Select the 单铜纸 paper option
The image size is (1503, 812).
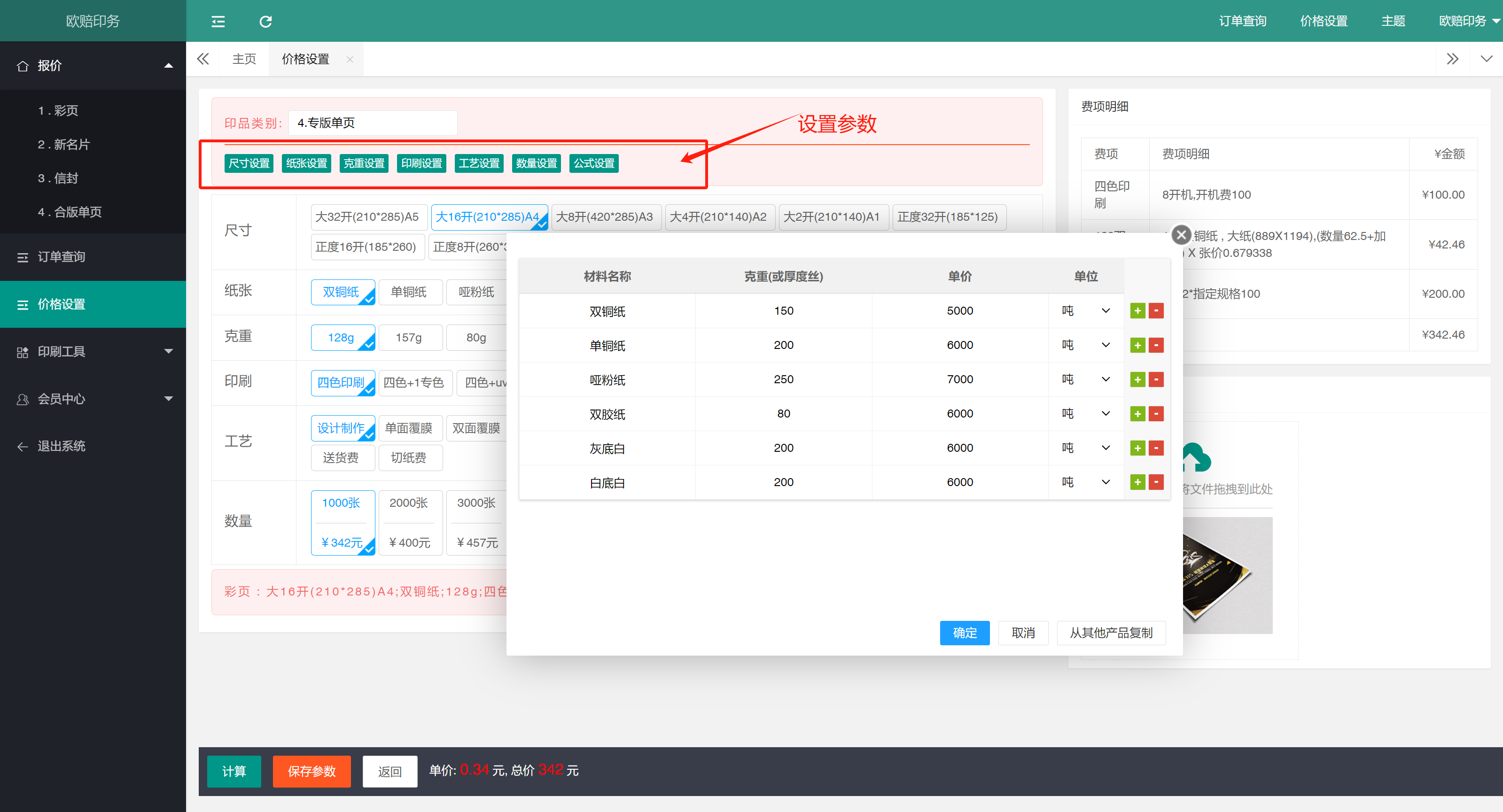pyautogui.click(x=408, y=292)
